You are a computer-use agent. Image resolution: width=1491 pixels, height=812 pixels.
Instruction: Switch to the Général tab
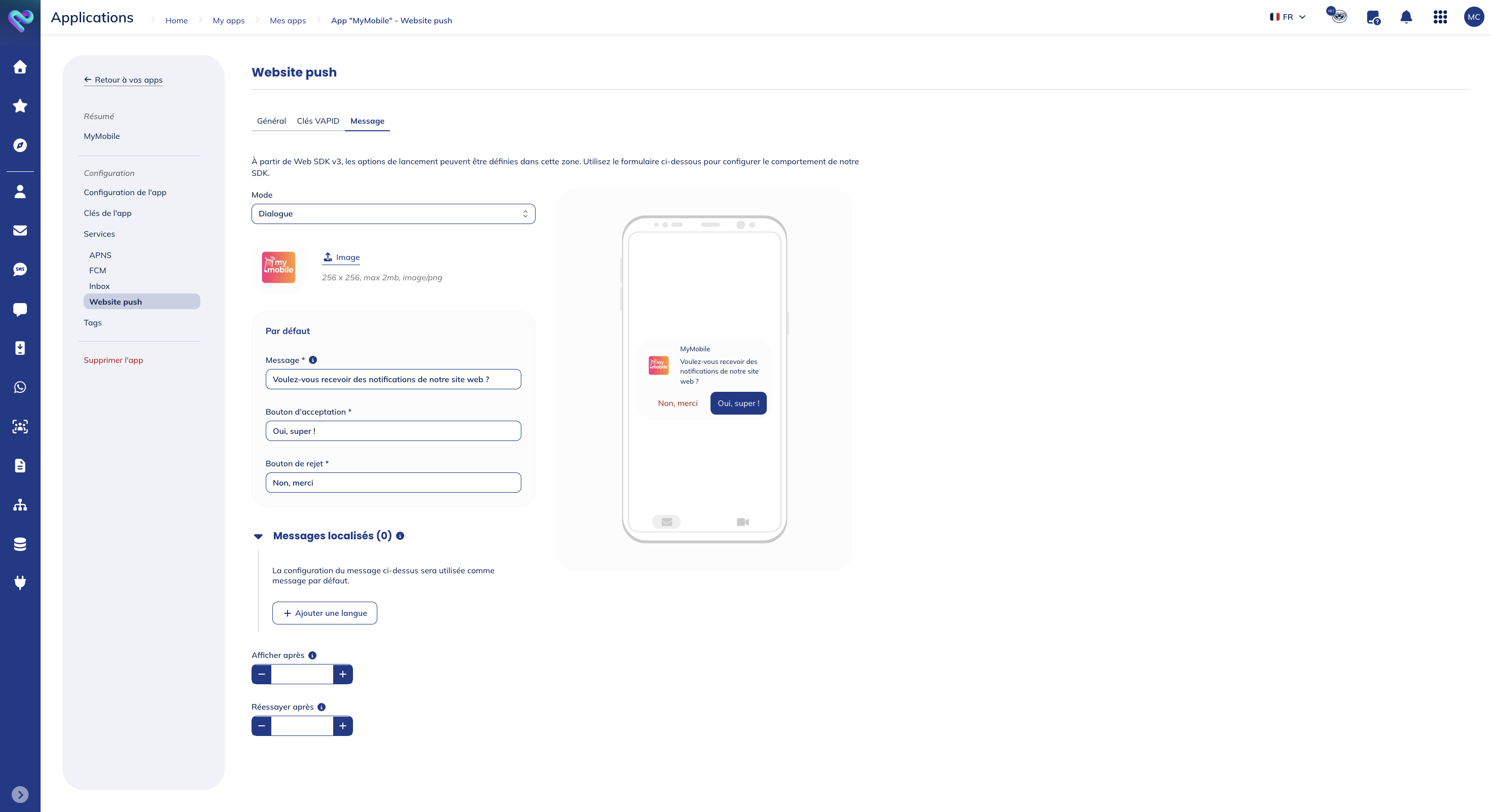click(271, 121)
